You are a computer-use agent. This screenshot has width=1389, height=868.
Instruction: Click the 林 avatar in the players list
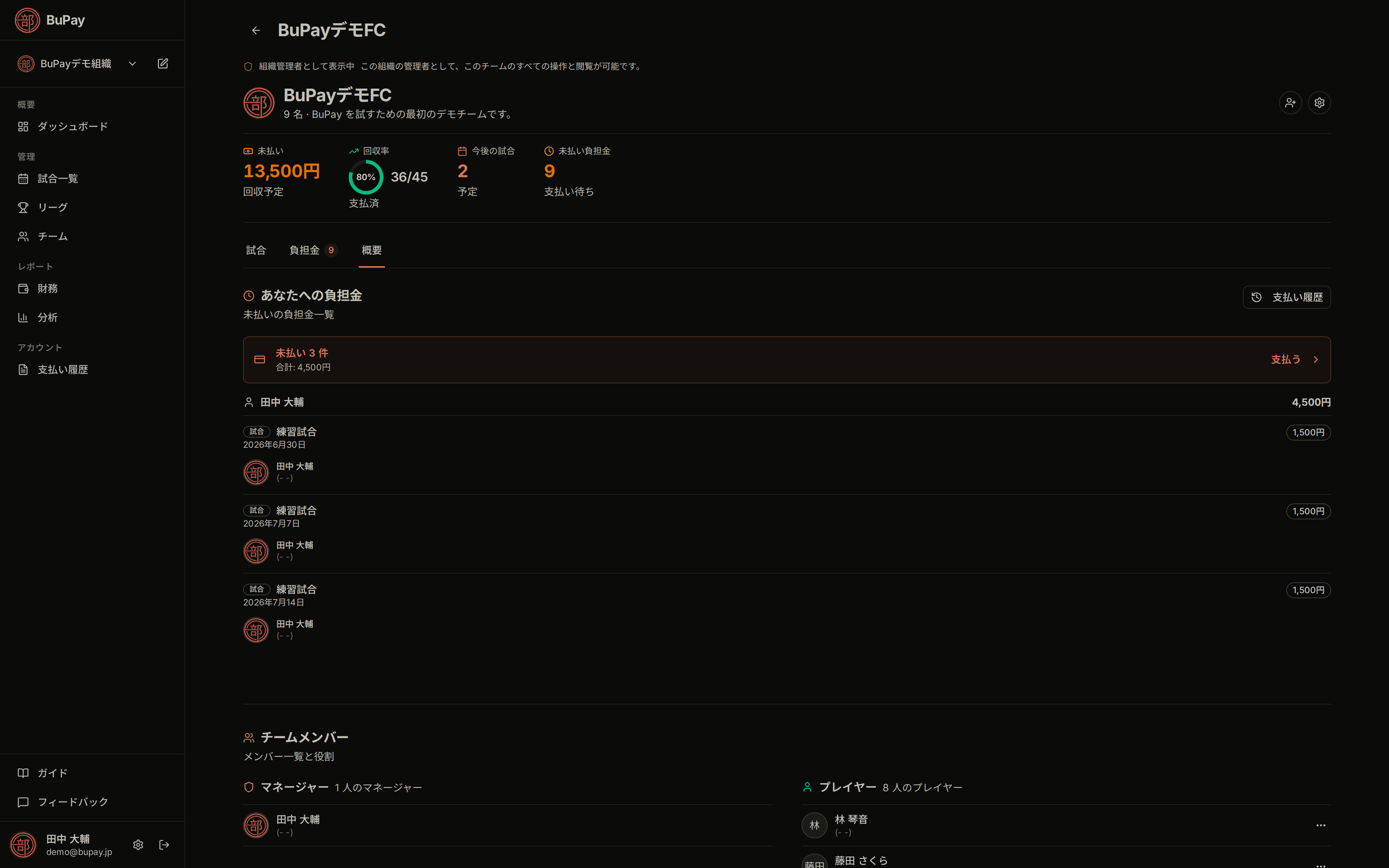tap(815, 825)
